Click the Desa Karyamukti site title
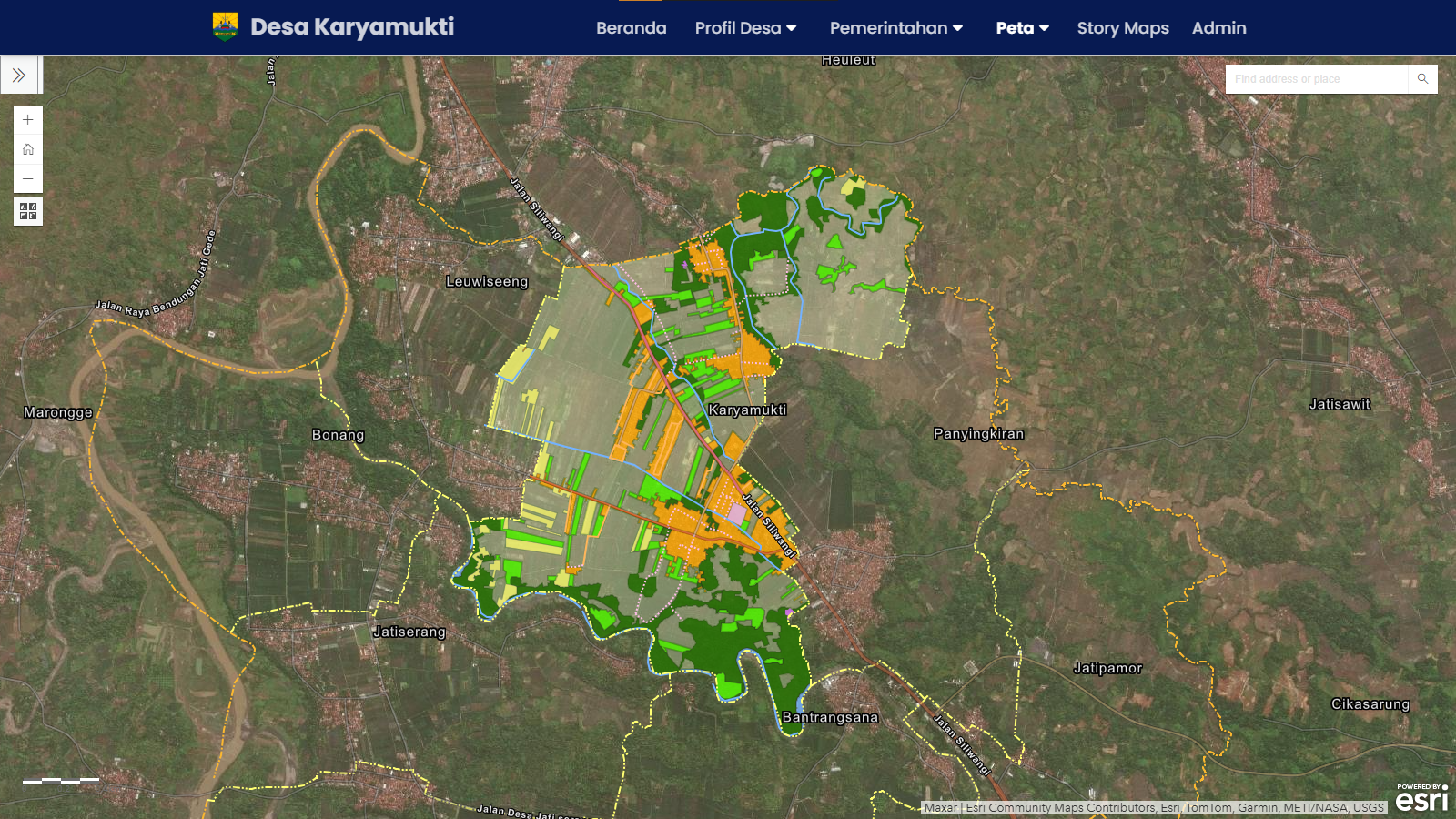 (352, 27)
